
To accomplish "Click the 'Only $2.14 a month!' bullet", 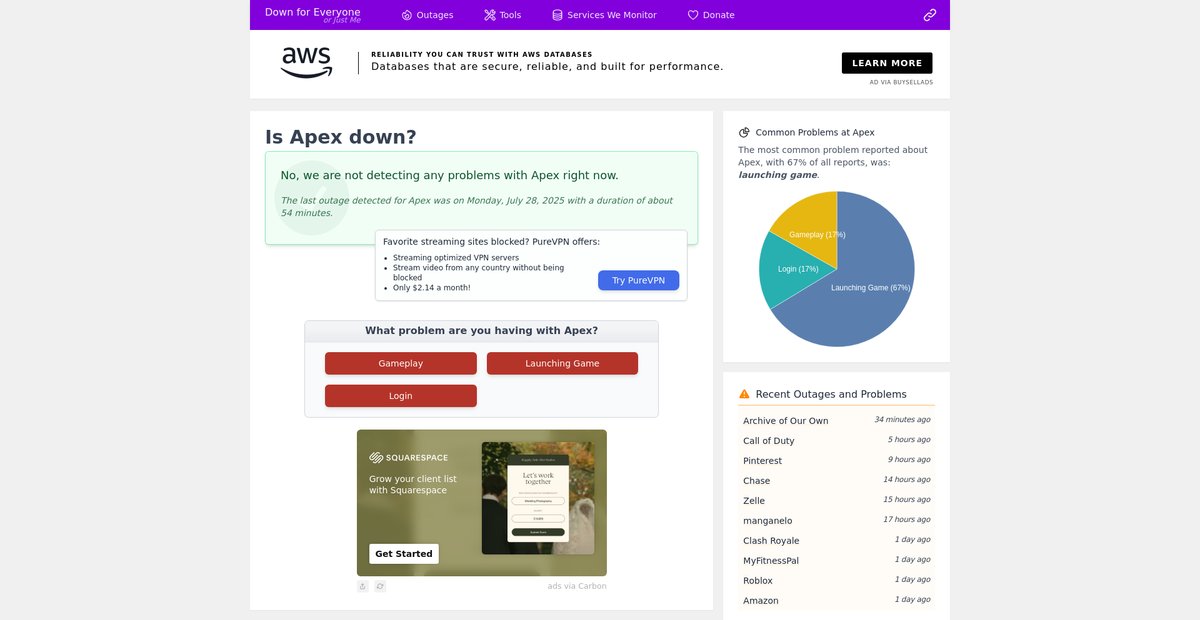I will click(431, 288).
